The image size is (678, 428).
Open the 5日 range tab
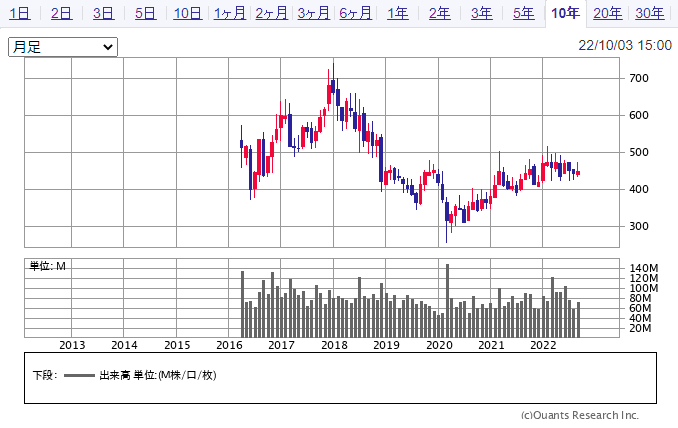(x=145, y=13)
